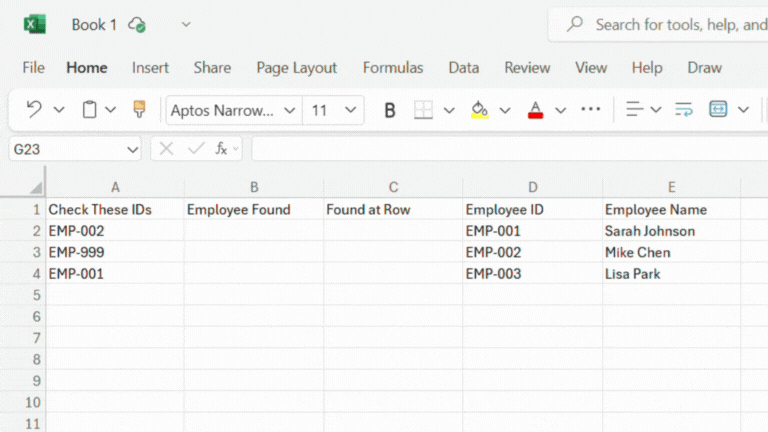Expand the chevron next to Book 1 title
Viewport: 768px width, 432px height.
pyautogui.click(x=186, y=24)
